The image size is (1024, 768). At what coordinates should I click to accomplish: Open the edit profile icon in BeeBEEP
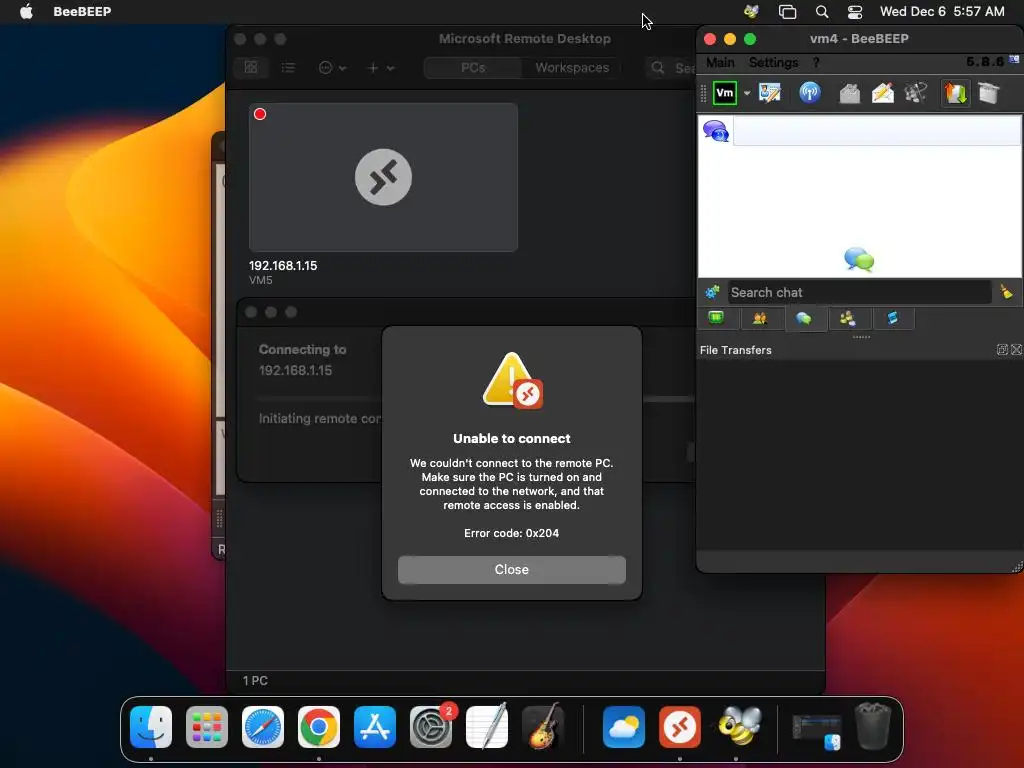coord(770,93)
